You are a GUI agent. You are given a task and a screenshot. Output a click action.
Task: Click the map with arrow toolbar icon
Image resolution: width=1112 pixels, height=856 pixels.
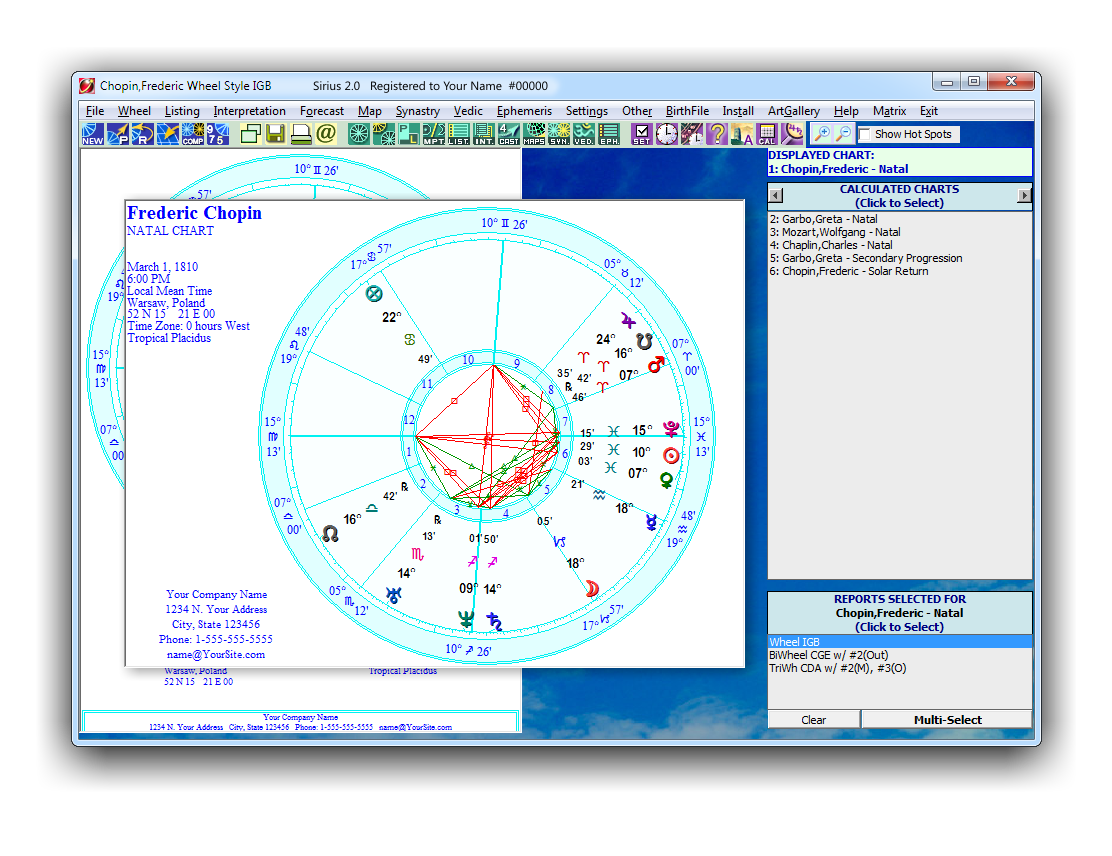point(167,134)
